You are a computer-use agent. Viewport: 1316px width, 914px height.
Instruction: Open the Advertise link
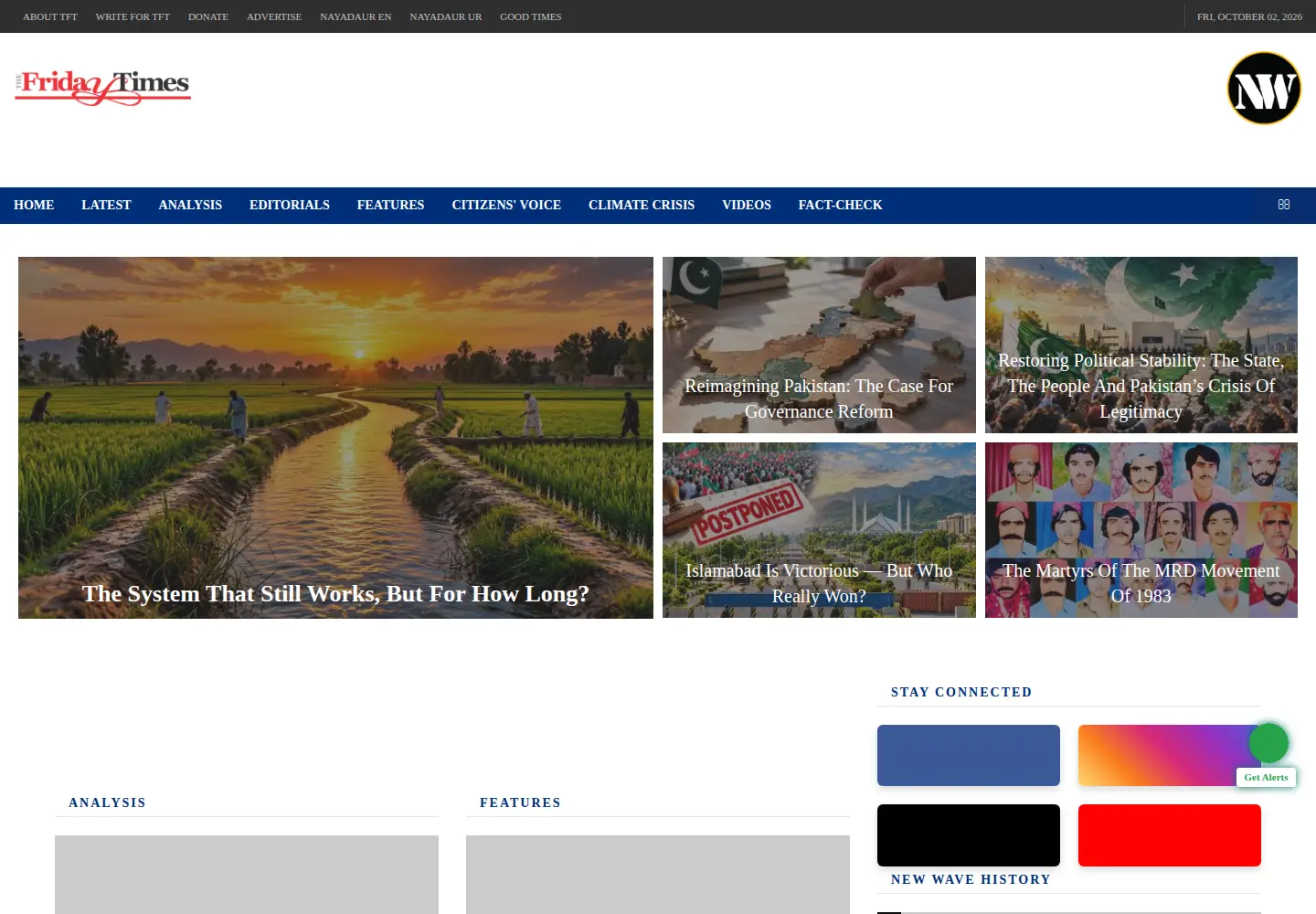click(x=274, y=16)
